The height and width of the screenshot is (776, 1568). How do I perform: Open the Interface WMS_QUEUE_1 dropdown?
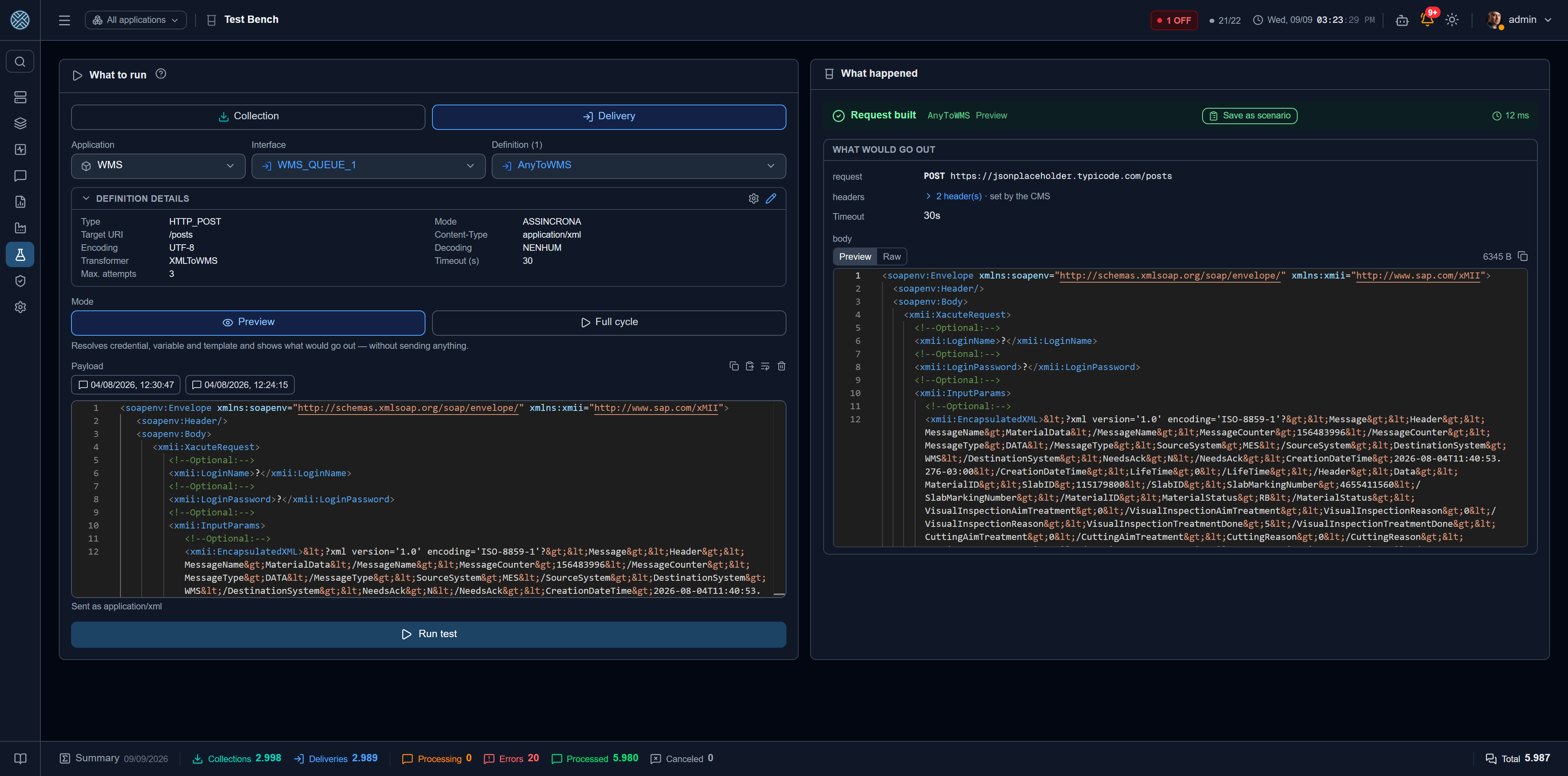point(368,165)
